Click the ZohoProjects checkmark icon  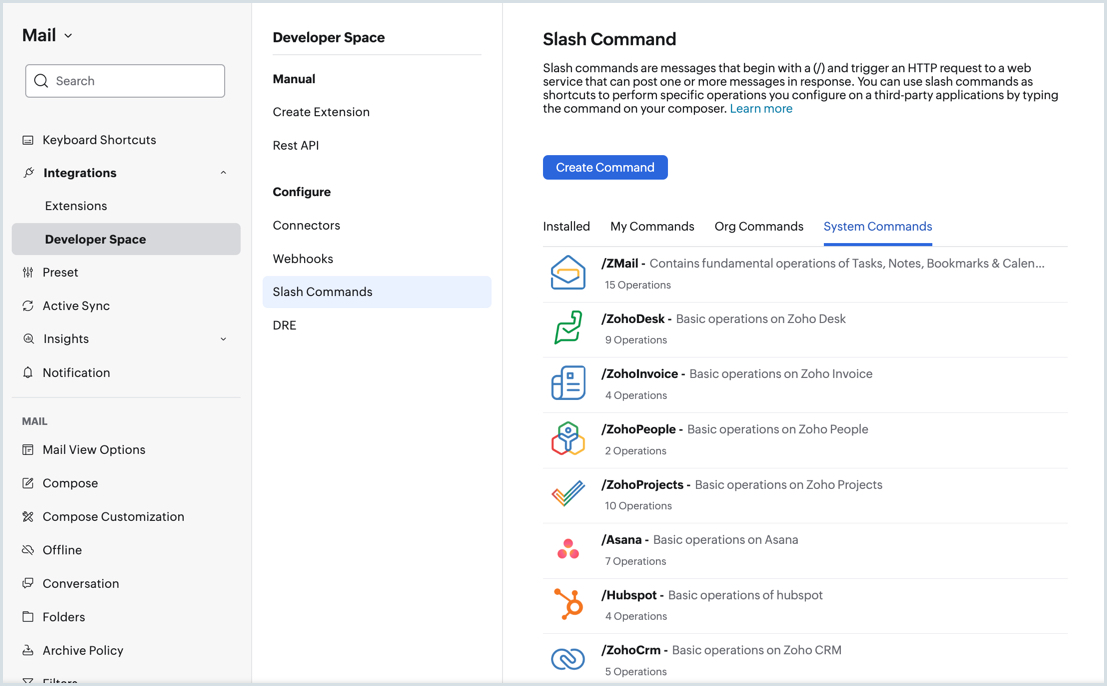click(567, 493)
